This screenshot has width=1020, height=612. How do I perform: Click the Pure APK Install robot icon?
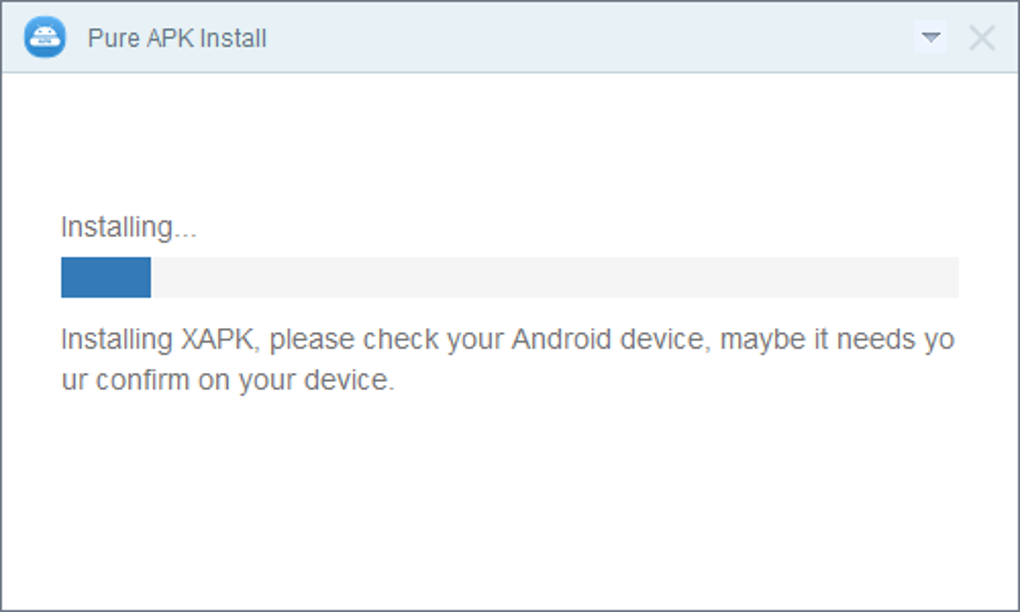(44, 38)
